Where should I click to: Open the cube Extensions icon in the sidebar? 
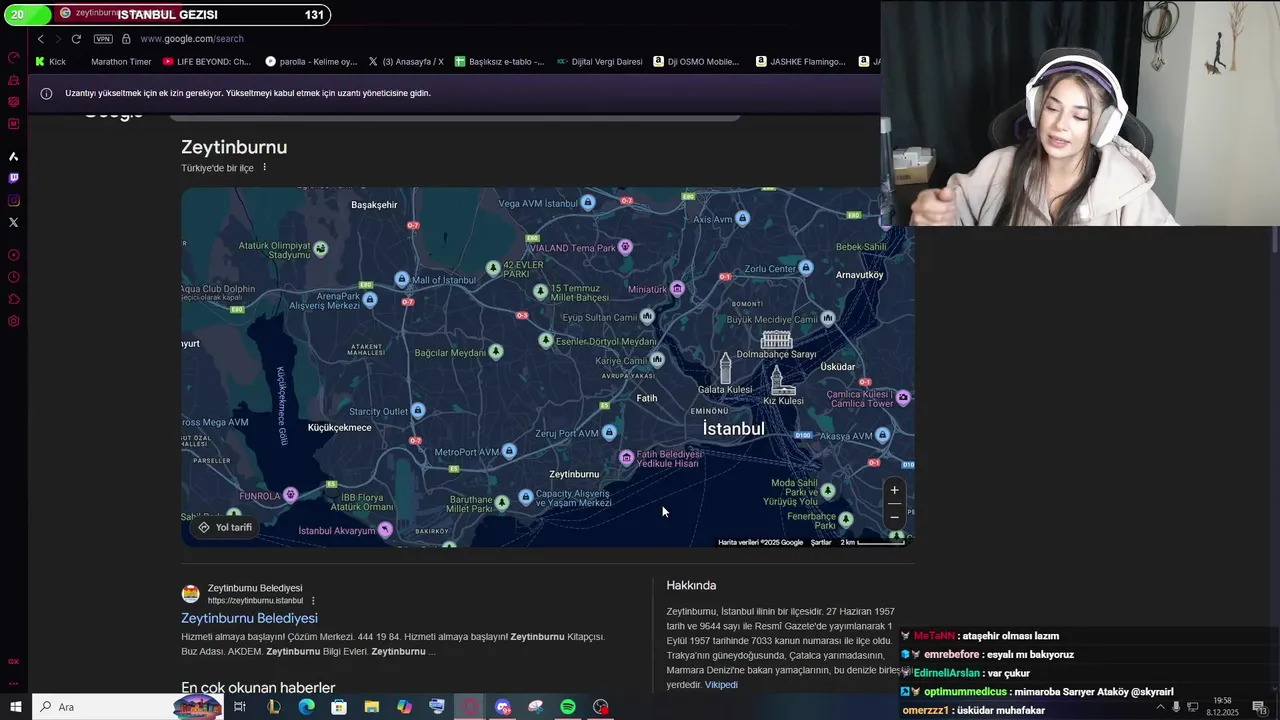click(x=14, y=299)
